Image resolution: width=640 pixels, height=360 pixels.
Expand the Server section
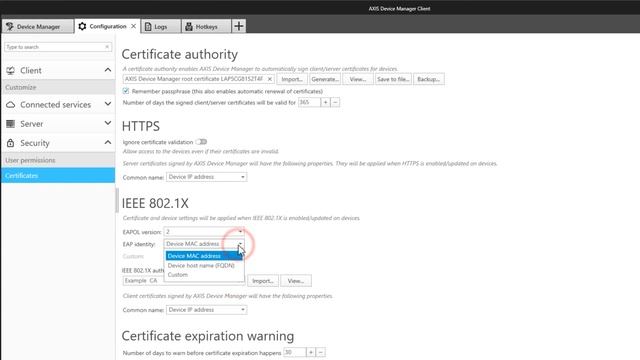coord(107,123)
